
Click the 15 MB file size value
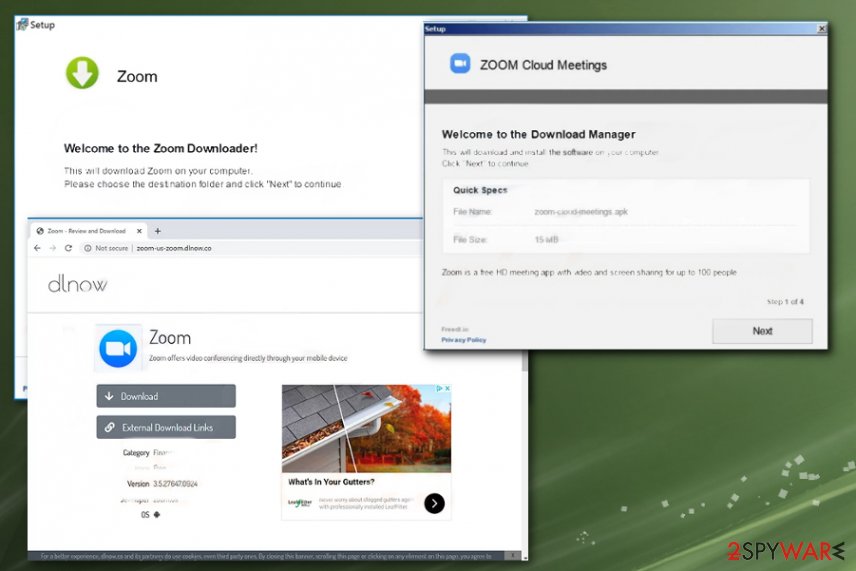click(x=546, y=240)
